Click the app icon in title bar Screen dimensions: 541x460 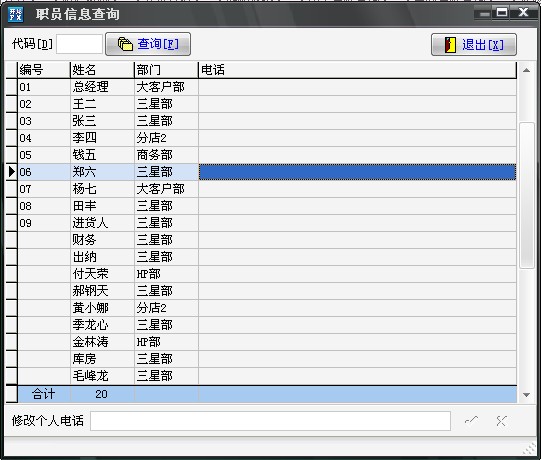pyautogui.click(x=15, y=14)
